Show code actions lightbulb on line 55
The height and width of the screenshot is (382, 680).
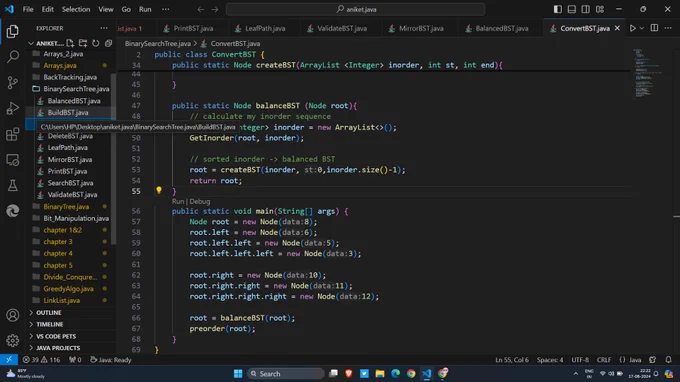tap(159, 190)
